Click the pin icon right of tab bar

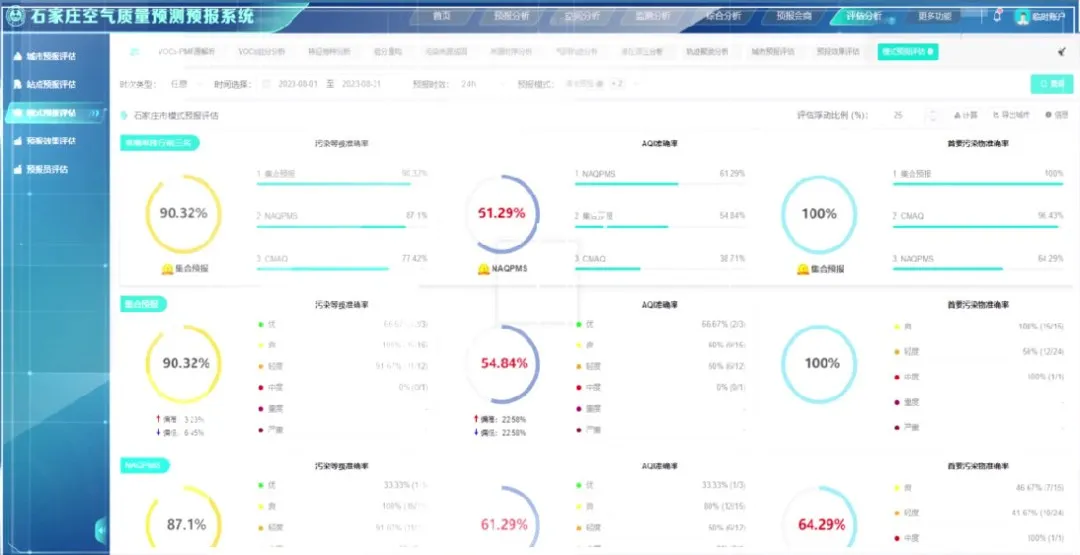pos(1061,52)
